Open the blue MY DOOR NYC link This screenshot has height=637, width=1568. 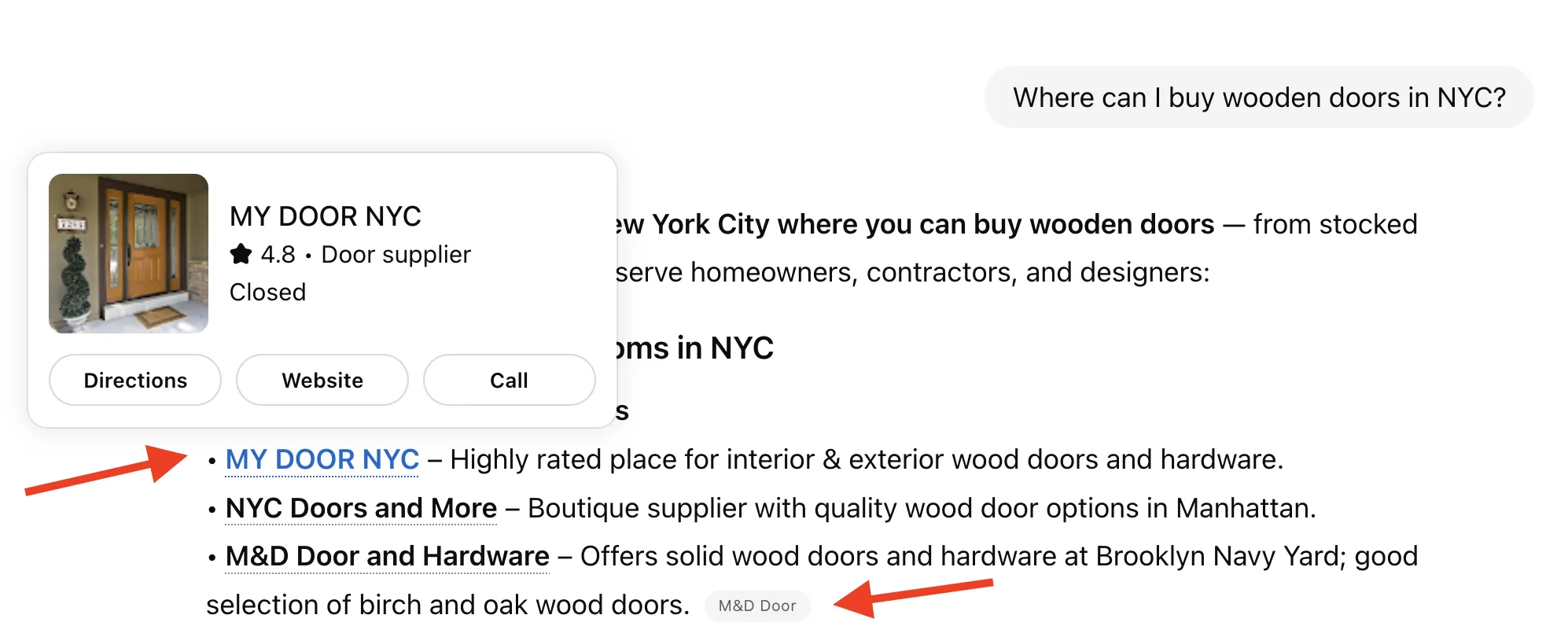click(322, 459)
